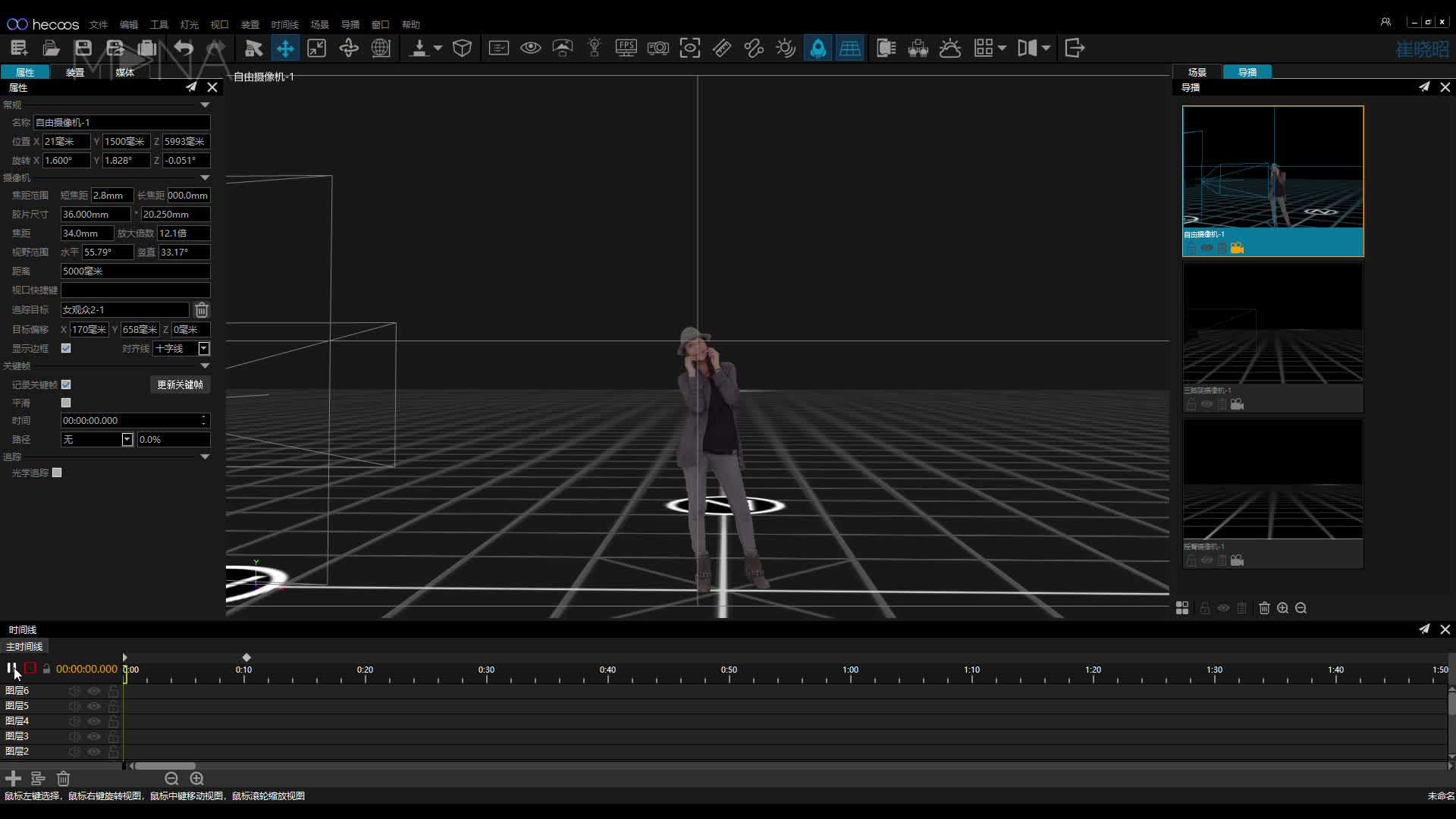
Task: Click the 更新关键帧 button
Action: point(180,384)
